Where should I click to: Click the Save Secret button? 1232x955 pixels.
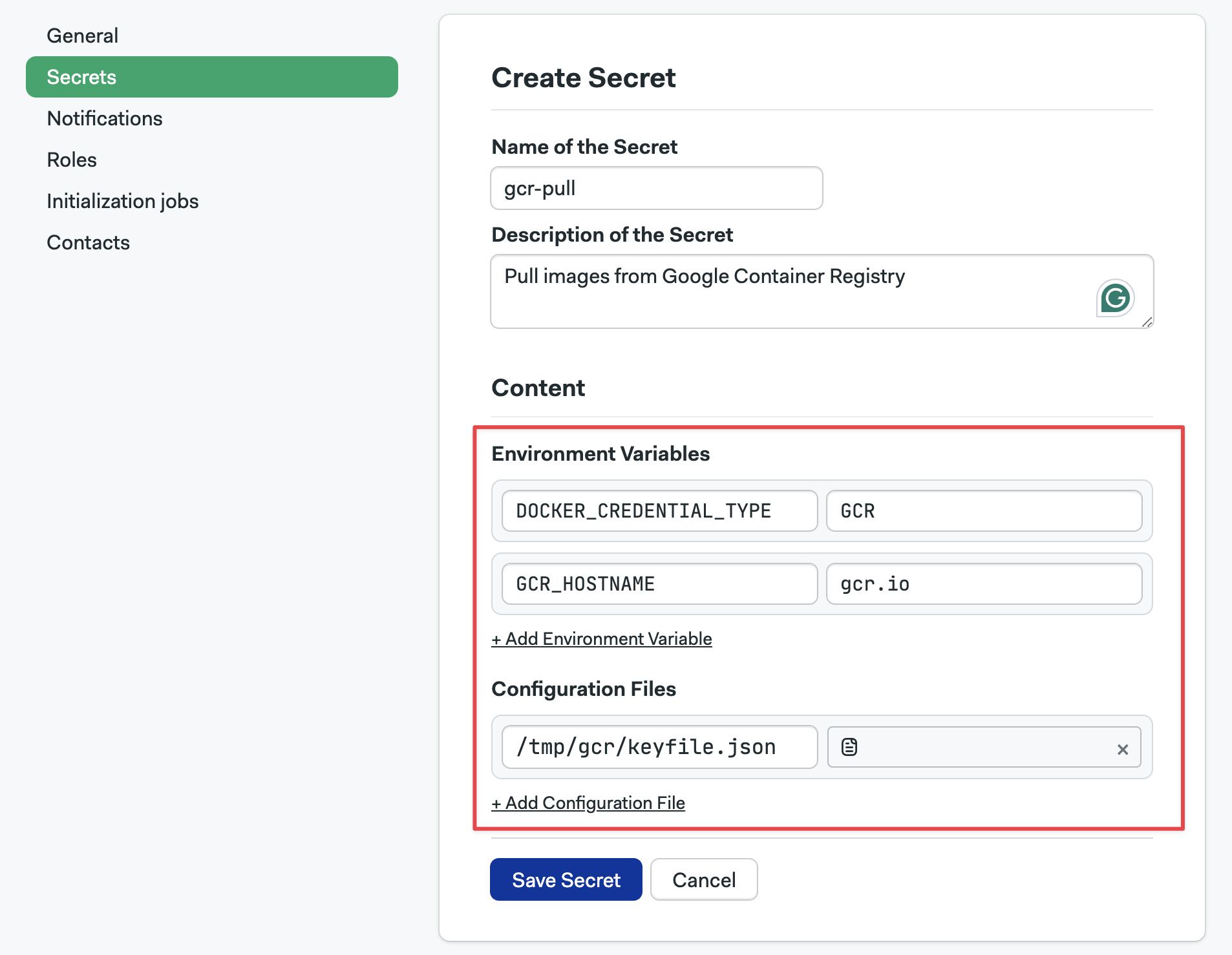tap(566, 879)
